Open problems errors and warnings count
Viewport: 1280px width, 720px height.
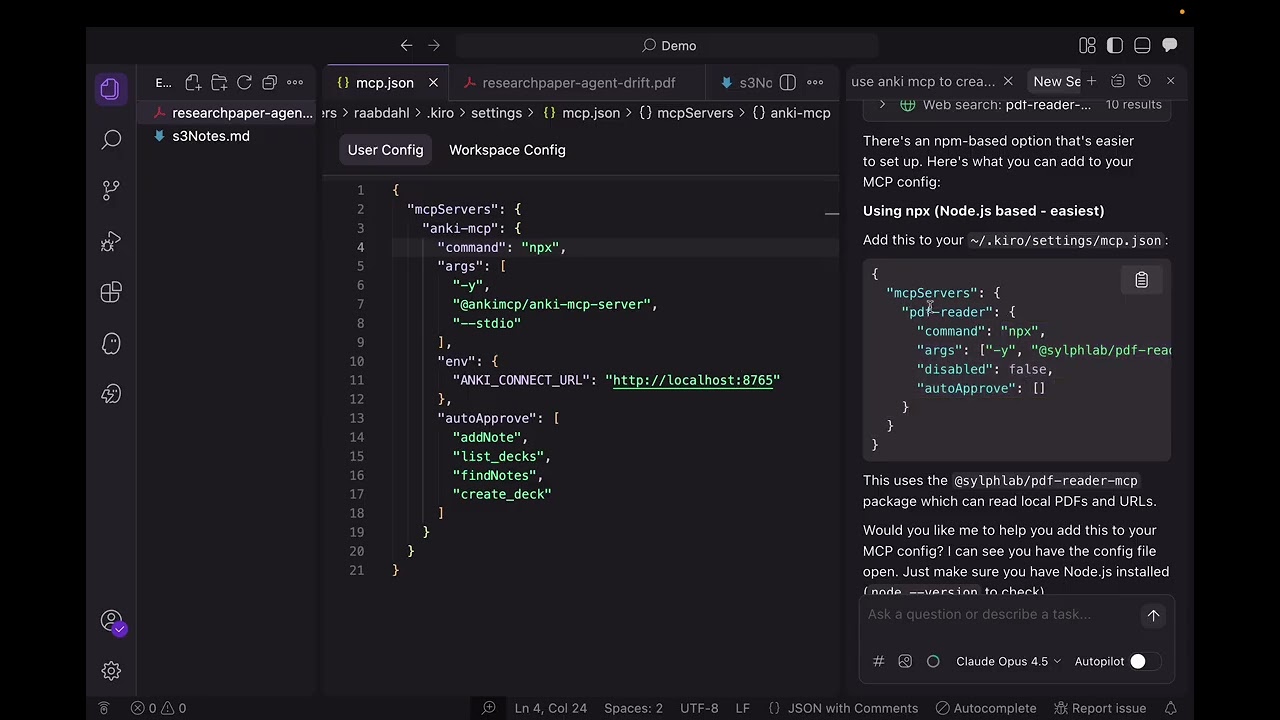pyautogui.click(x=158, y=708)
